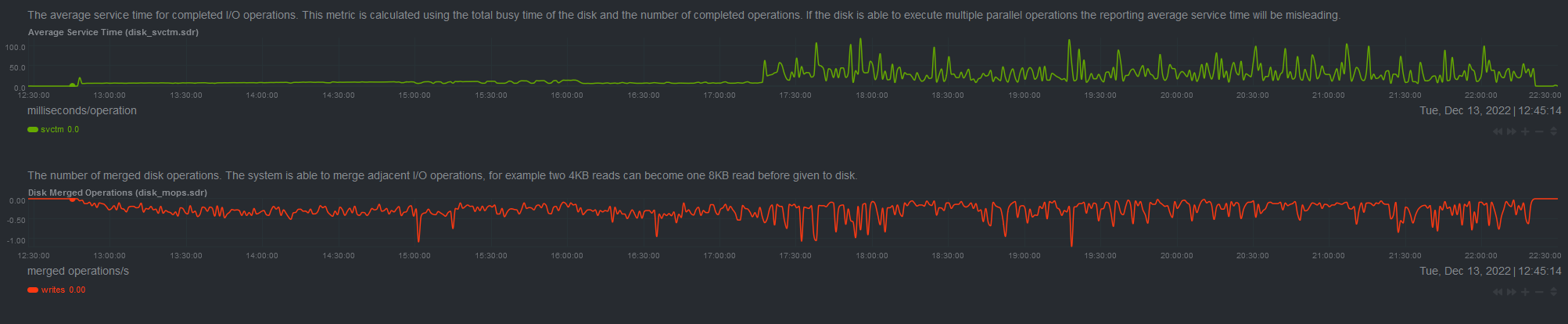Zoom out the Disk Merged Operations chart
Screen dimensions: 1568x324
[x=1539, y=292]
